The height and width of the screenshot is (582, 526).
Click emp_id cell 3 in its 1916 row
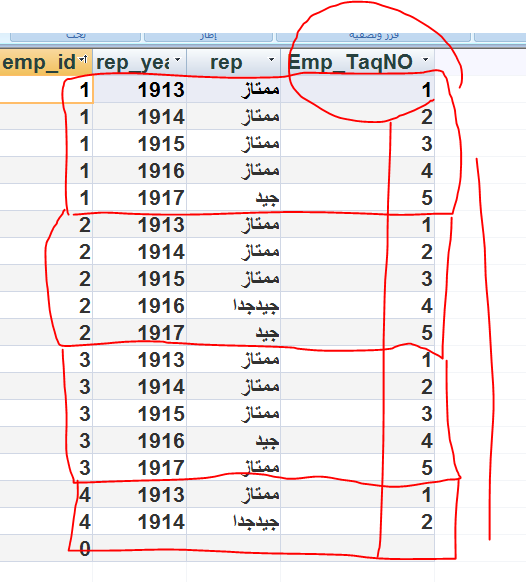coord(46,441)
